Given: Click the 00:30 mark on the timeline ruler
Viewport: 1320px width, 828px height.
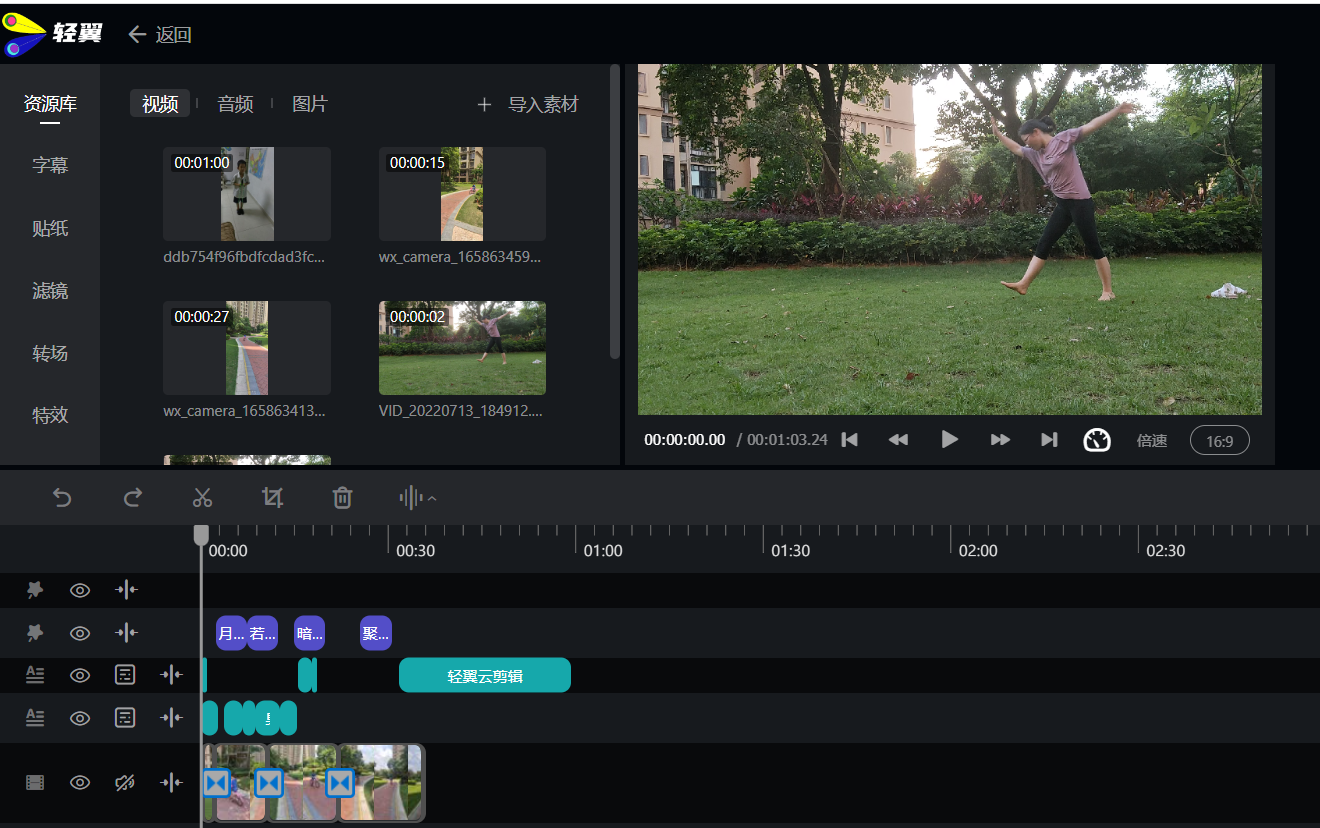Looking at the screenshot, I should point(415,550).
